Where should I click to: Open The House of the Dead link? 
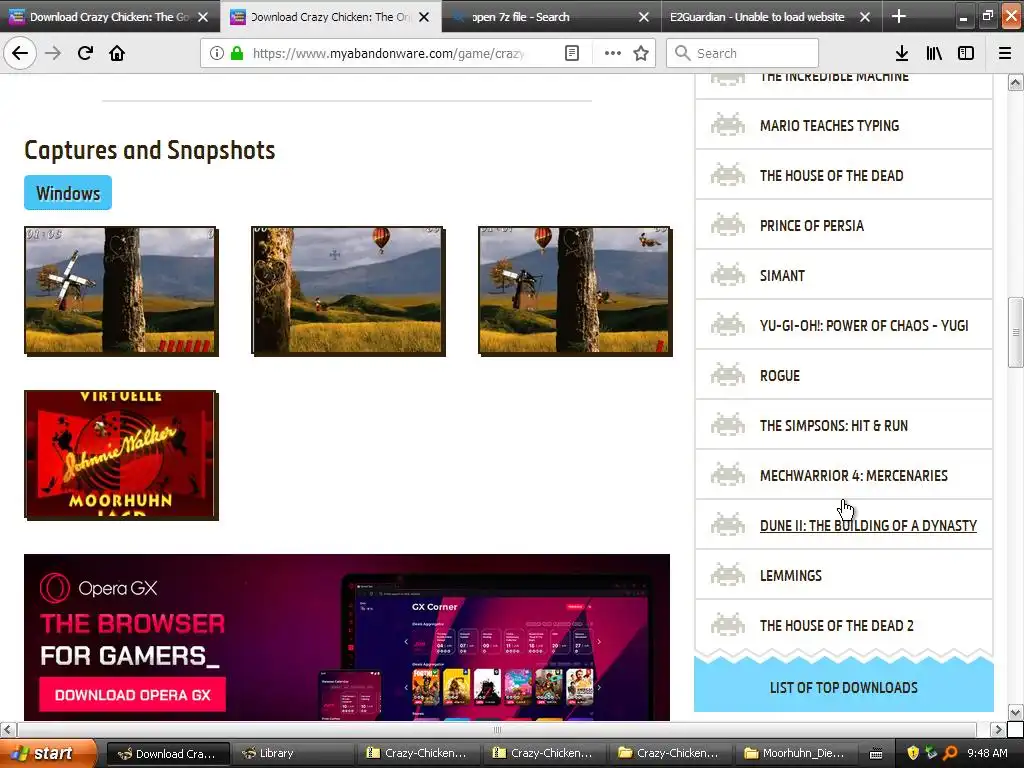[x=831, y=176]
